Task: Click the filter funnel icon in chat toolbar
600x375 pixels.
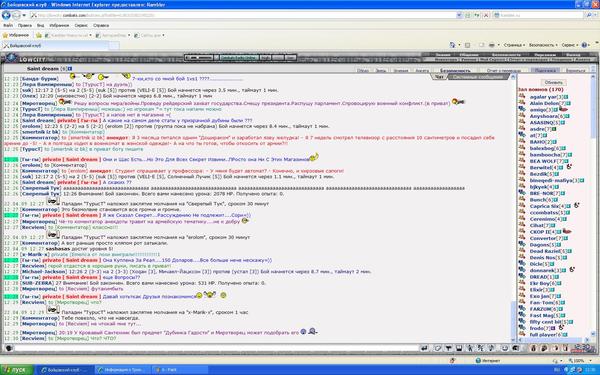Action: coord(448,348)
